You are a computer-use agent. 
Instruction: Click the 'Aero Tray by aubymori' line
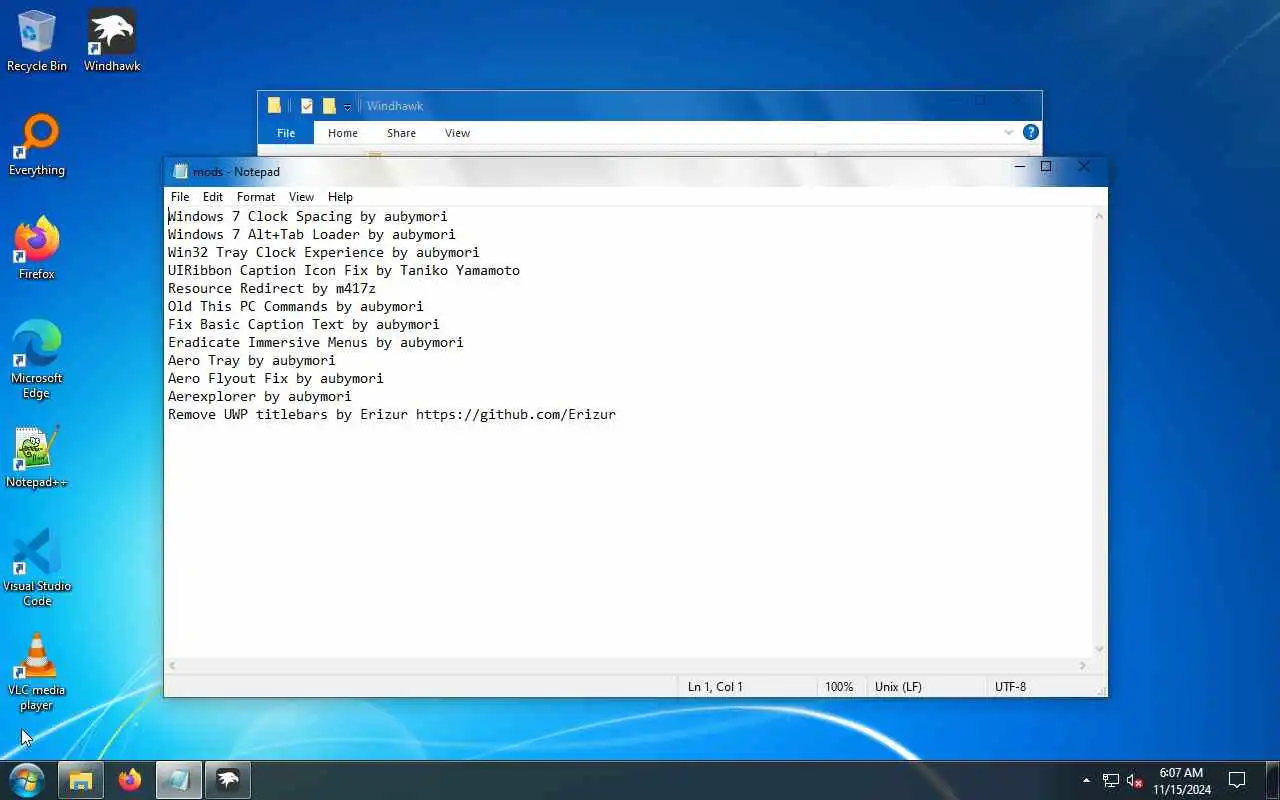click(252, 360)
